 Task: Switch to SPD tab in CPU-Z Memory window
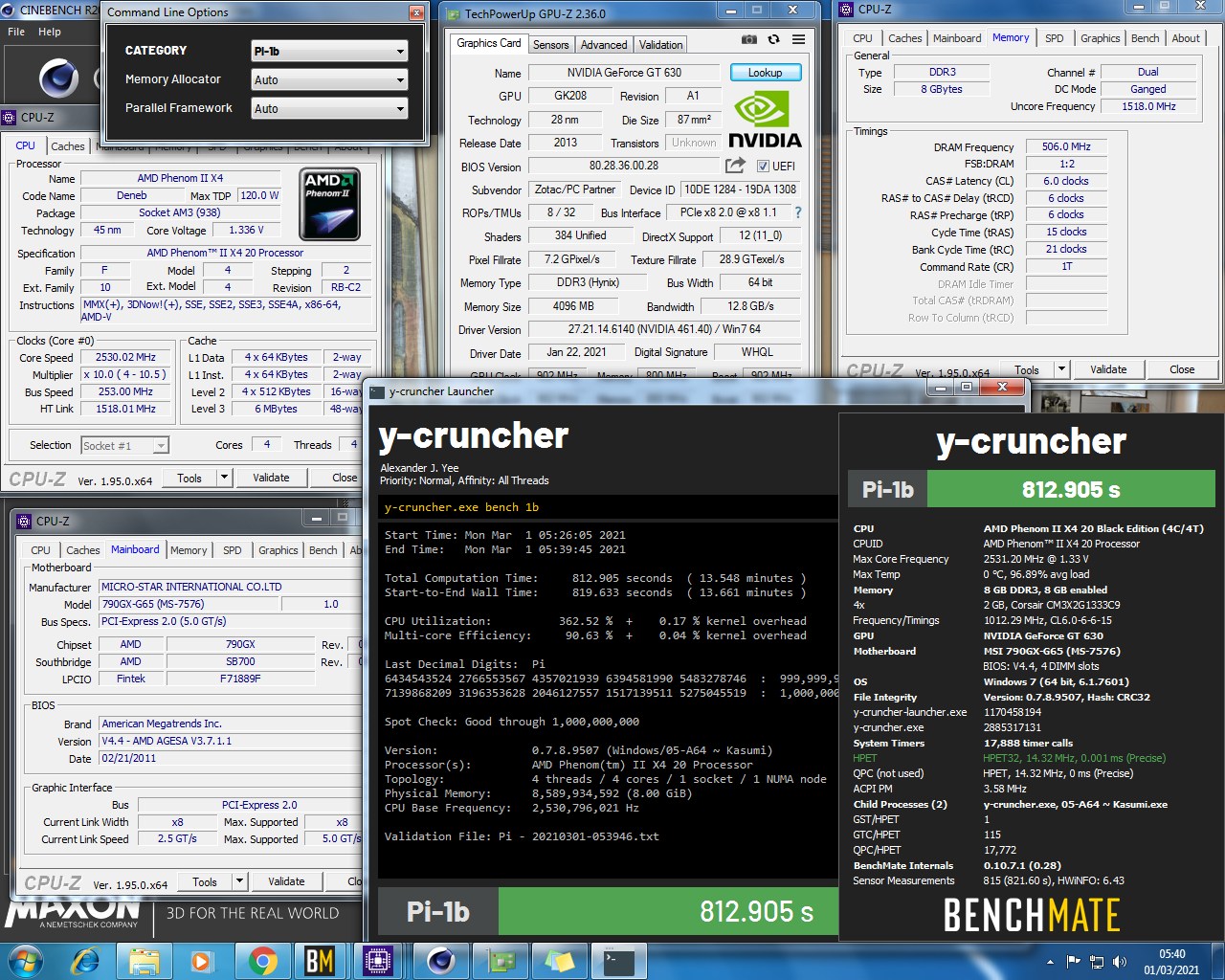(1054, 38)
